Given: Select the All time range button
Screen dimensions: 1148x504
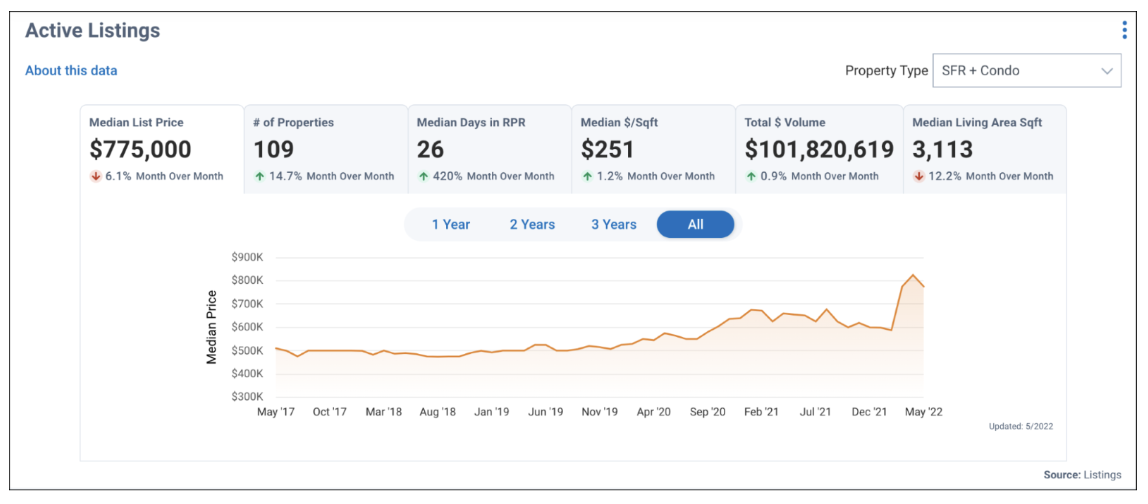Looking at the screenshot, I should pyautogui.click(x=696, y=225).
